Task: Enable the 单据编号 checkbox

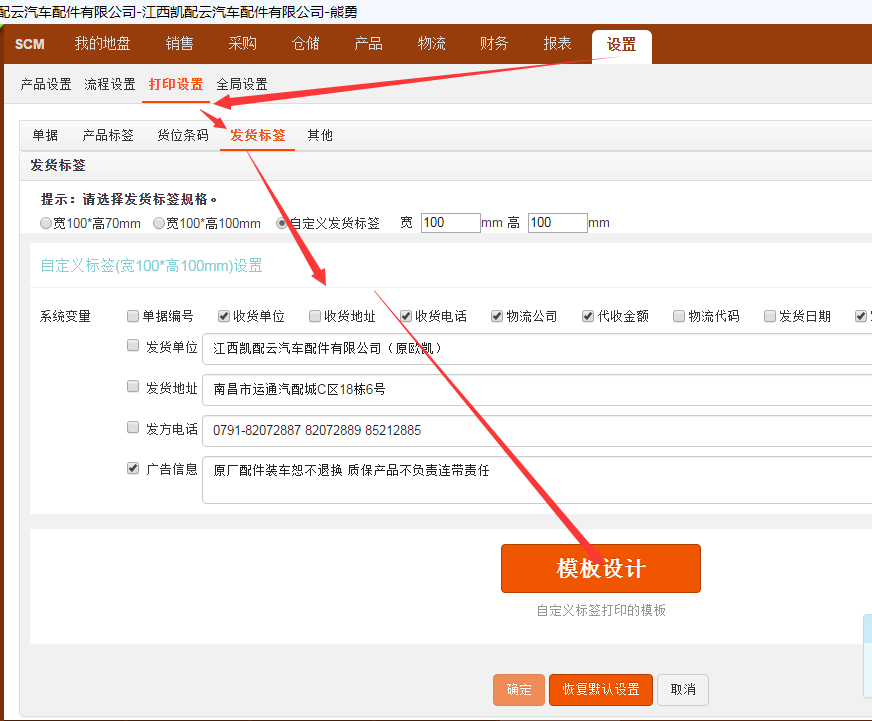Action: click(x=133, y=316)
